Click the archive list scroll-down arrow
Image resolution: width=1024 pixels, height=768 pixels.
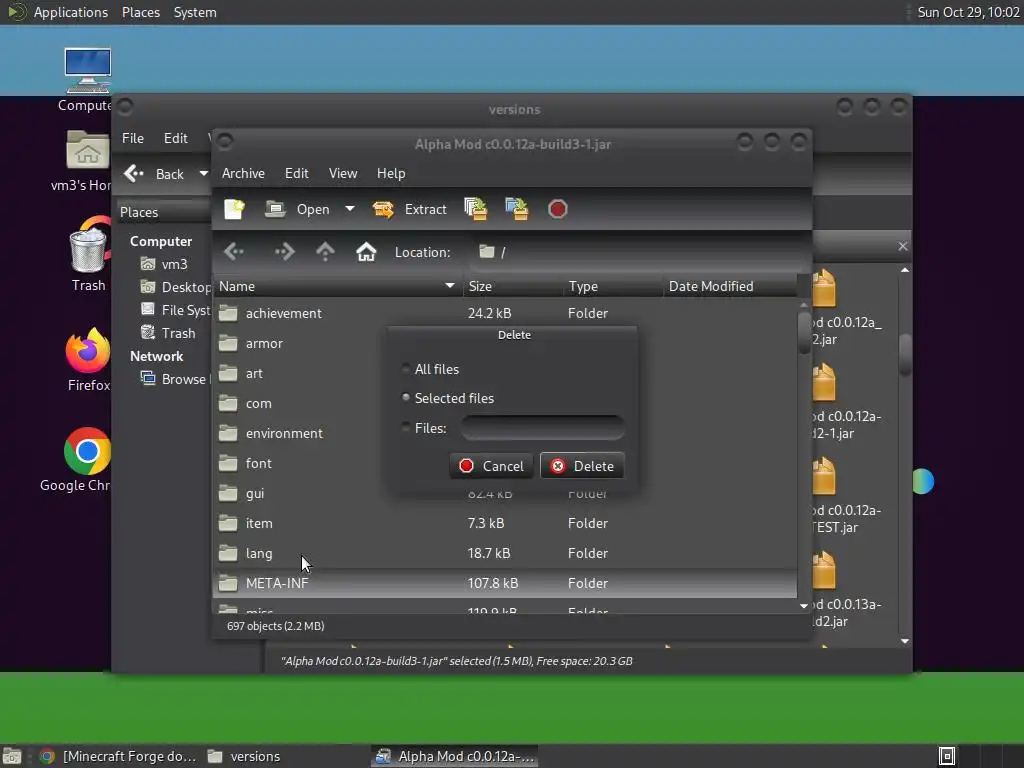coord(804,606)
